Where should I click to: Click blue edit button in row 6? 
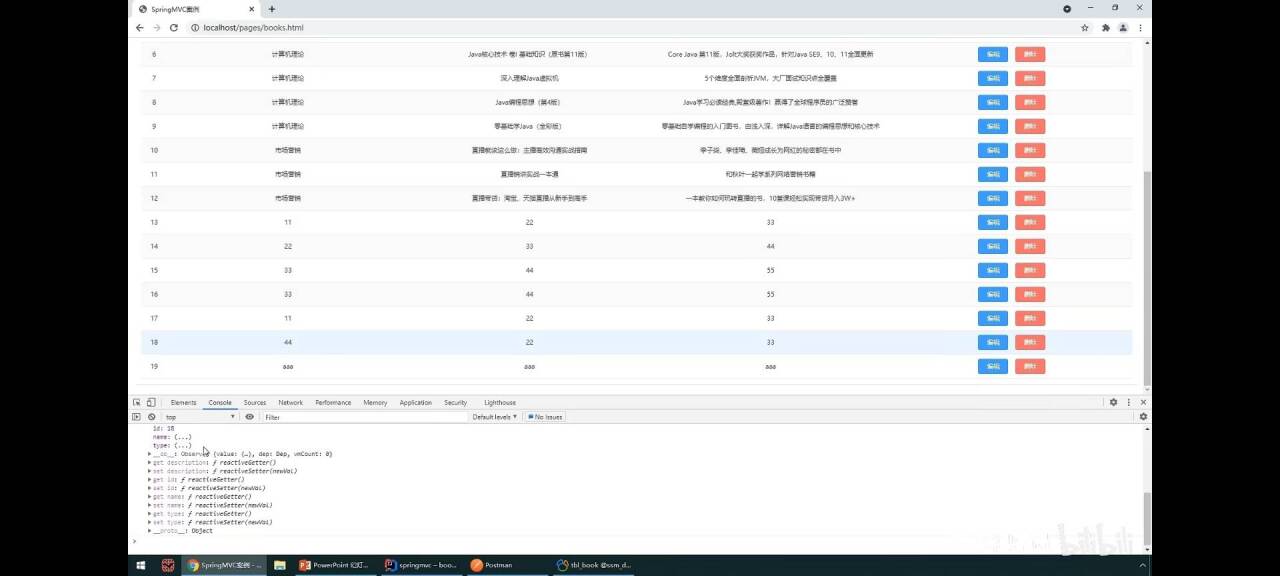tap(993, 54)
